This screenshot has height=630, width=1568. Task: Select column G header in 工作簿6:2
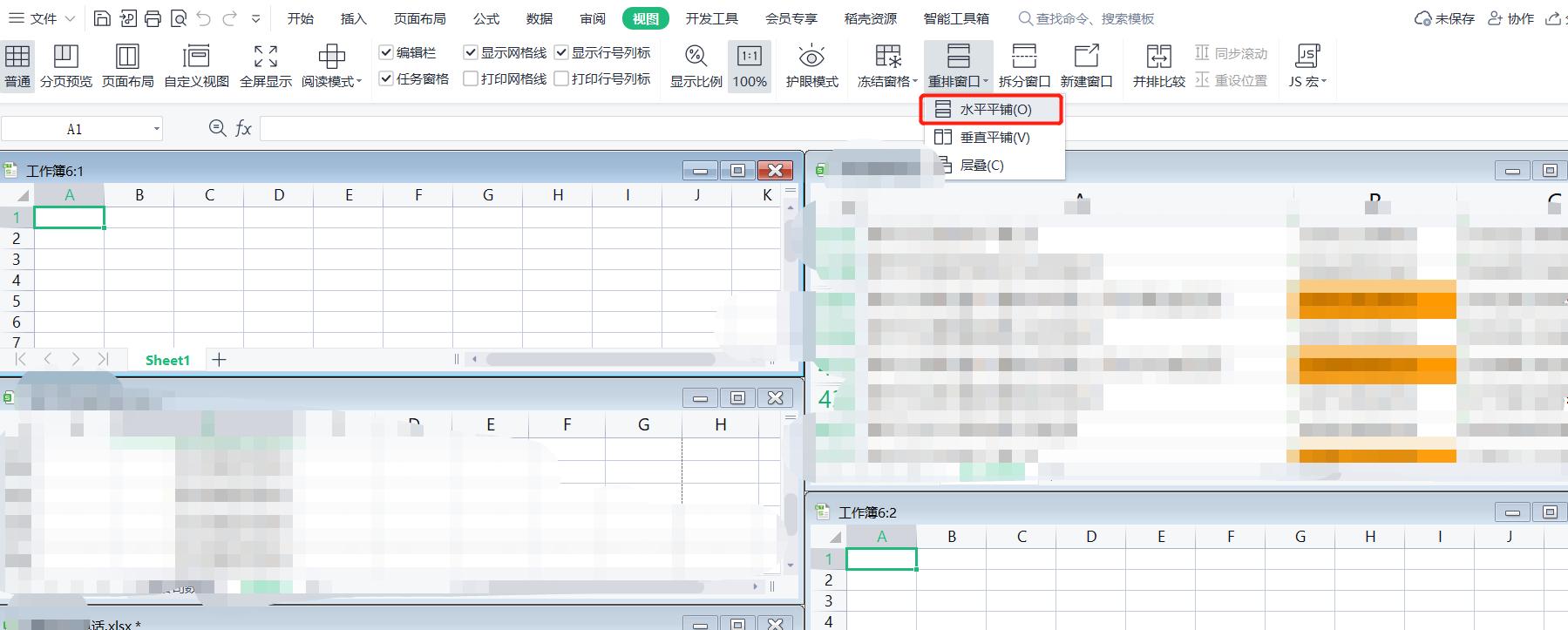(x=1300, y=537)
